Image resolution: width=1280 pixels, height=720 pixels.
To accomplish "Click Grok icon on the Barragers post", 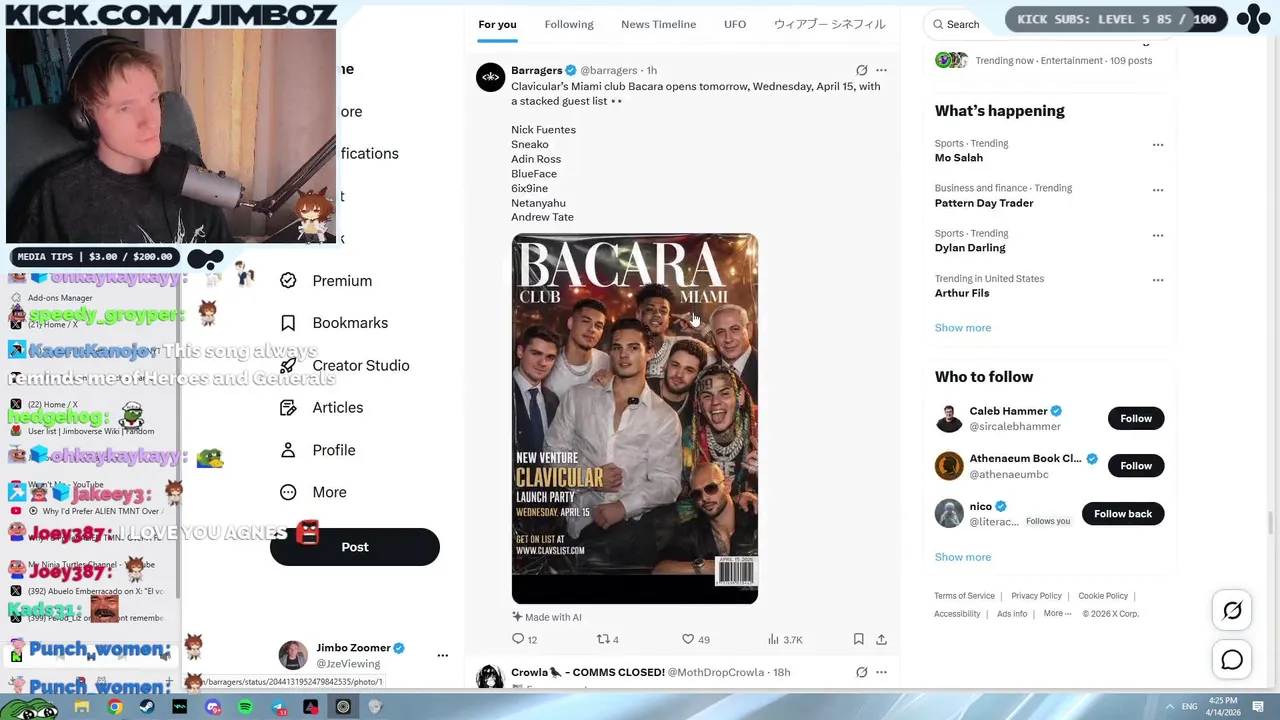I will (x=861, y=70).
